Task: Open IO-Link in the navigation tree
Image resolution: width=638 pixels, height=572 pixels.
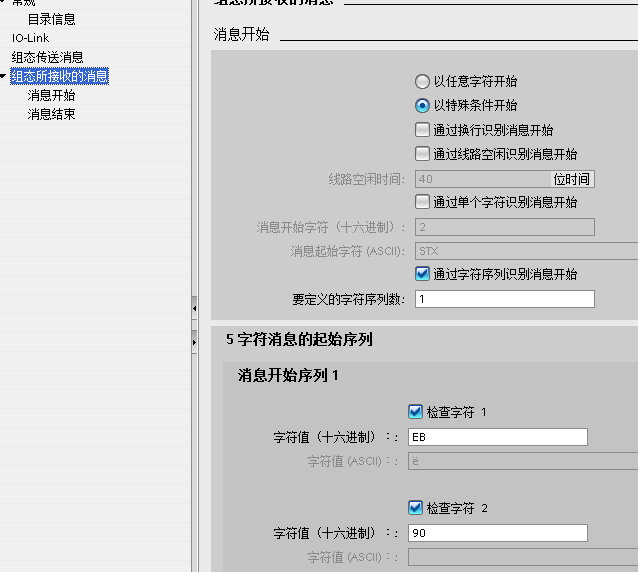Action: pos(31,38)
